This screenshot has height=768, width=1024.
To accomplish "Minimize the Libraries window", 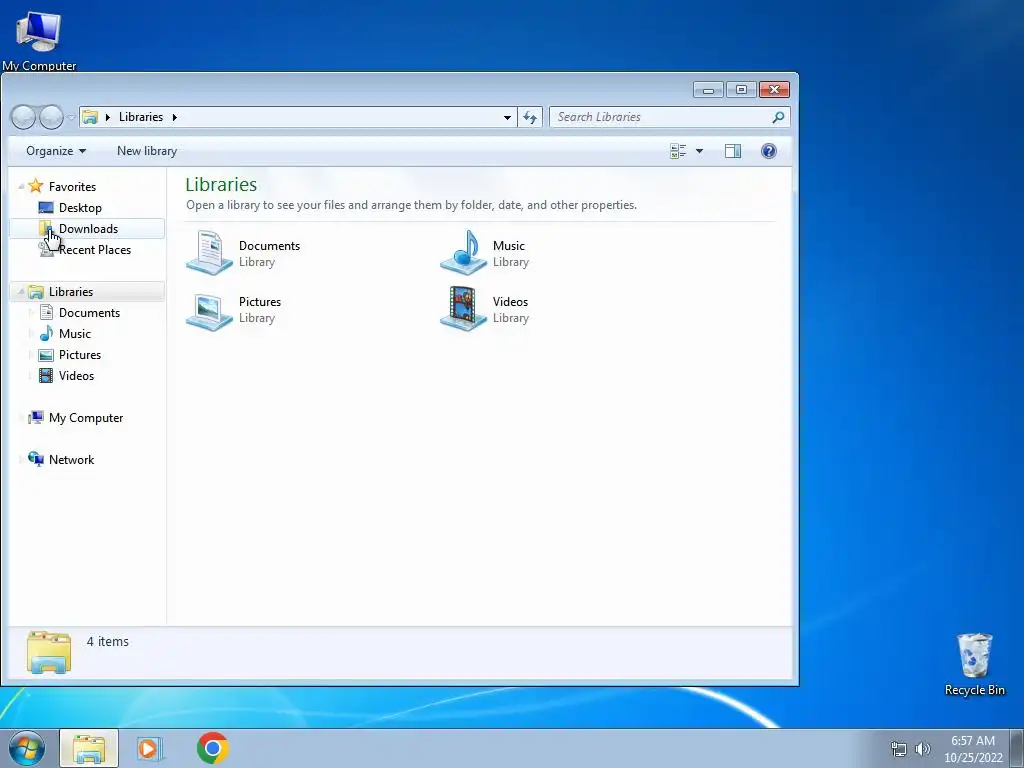I will pos(709,89).
